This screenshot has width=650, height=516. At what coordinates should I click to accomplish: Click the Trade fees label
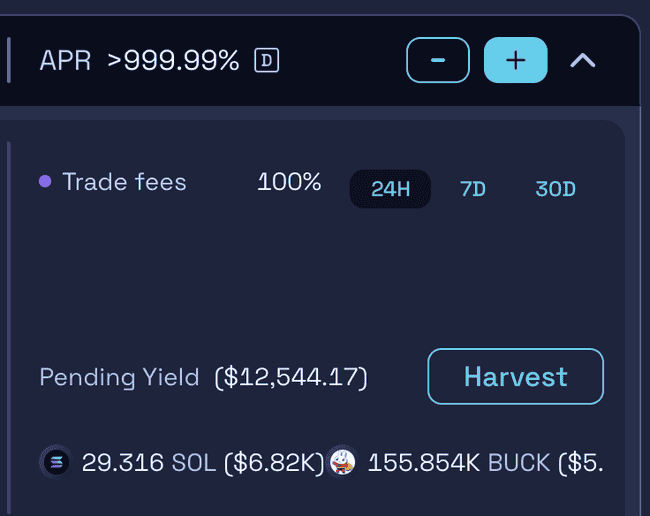tap(124, 182)
